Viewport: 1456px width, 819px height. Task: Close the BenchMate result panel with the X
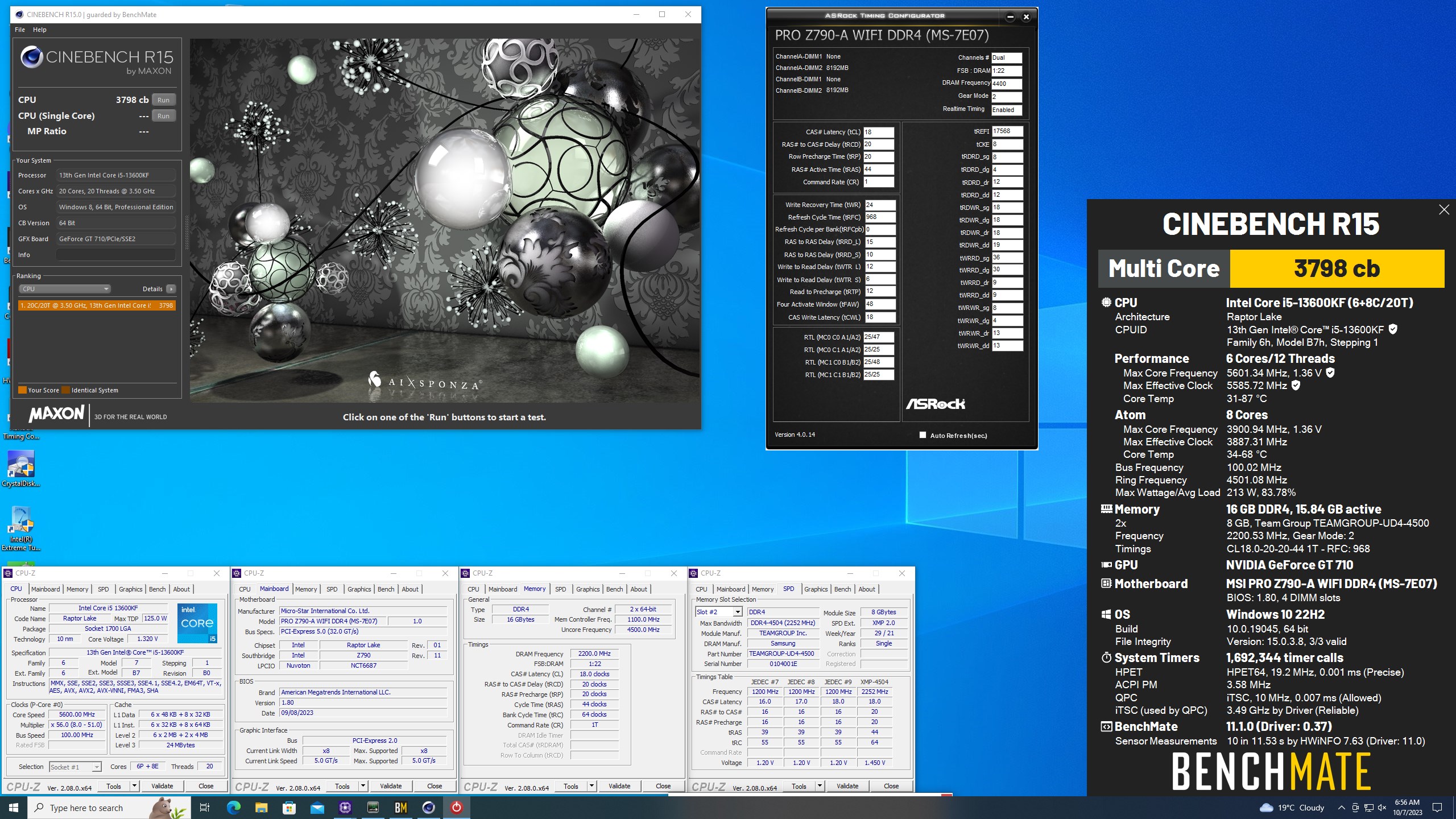(x=1443, y=210)
